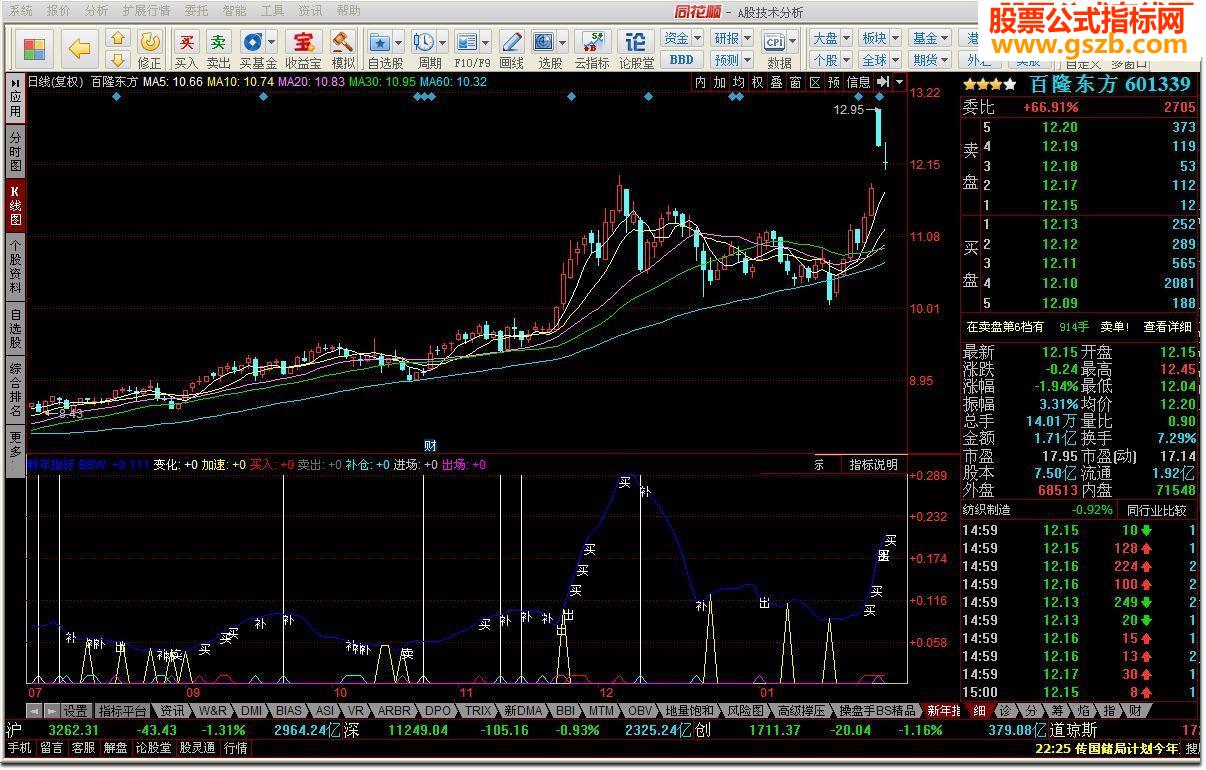Open the 预测 dropdown
Screen dimensions: 1206x770
click(732, 60)
